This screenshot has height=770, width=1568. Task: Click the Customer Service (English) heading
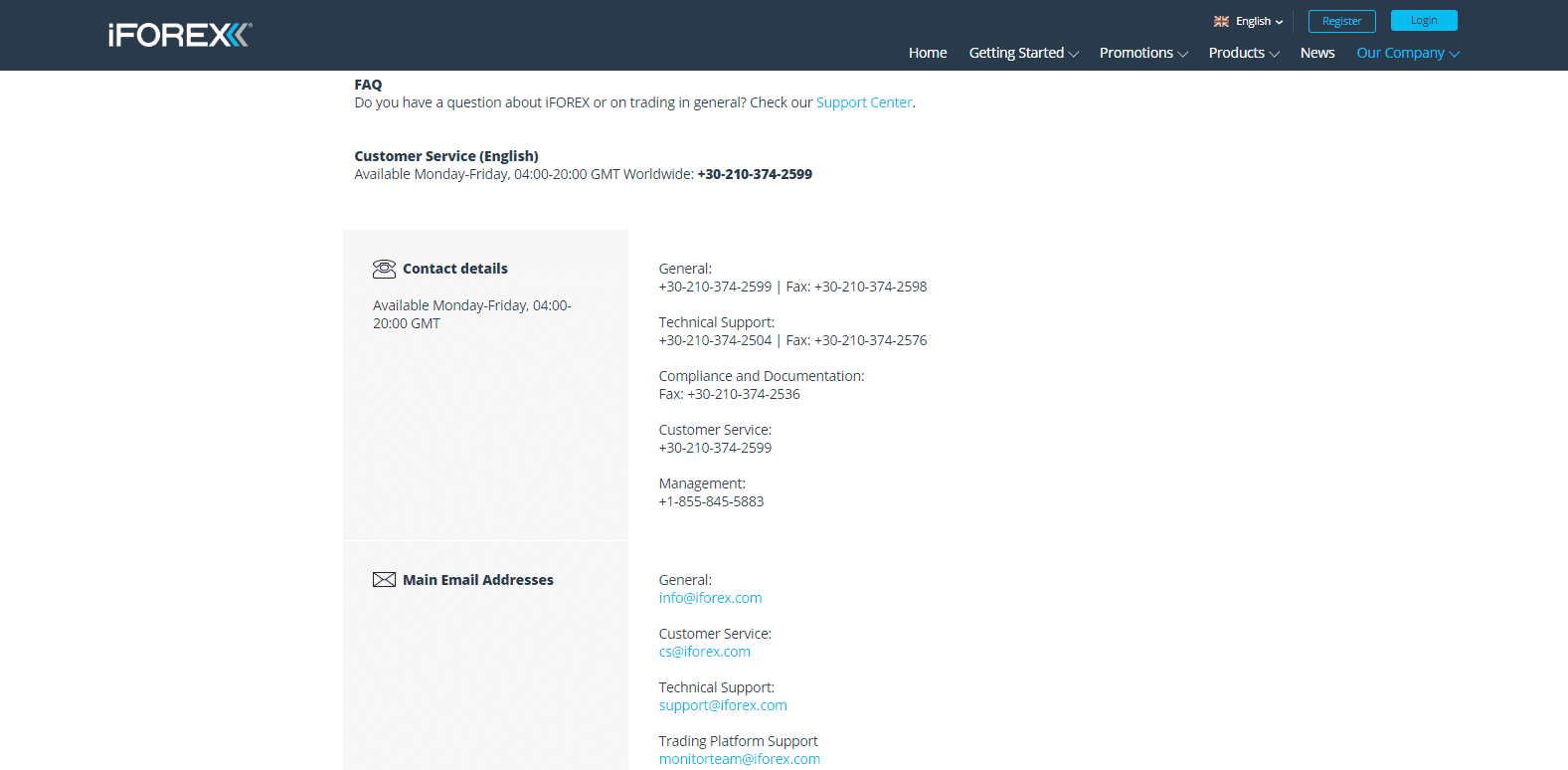click(x=446, y=156)
